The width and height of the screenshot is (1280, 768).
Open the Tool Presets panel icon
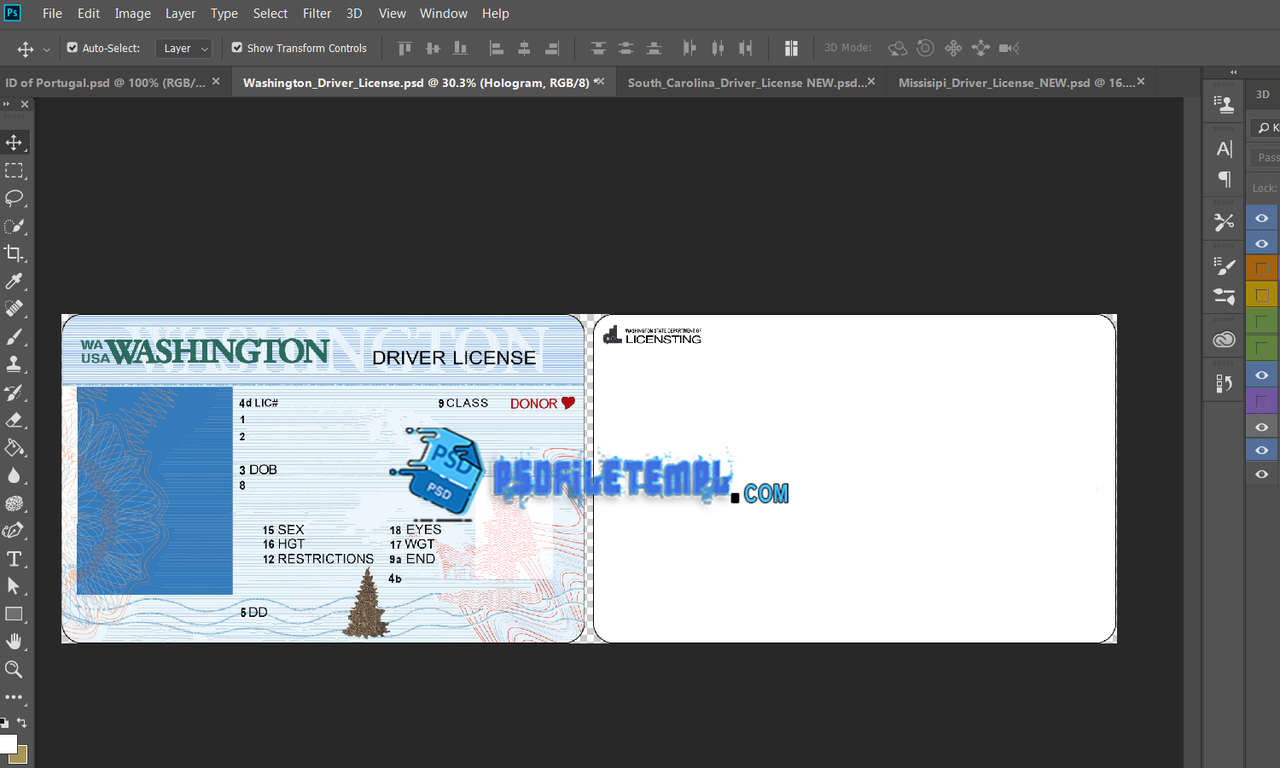click(1224, 222)
